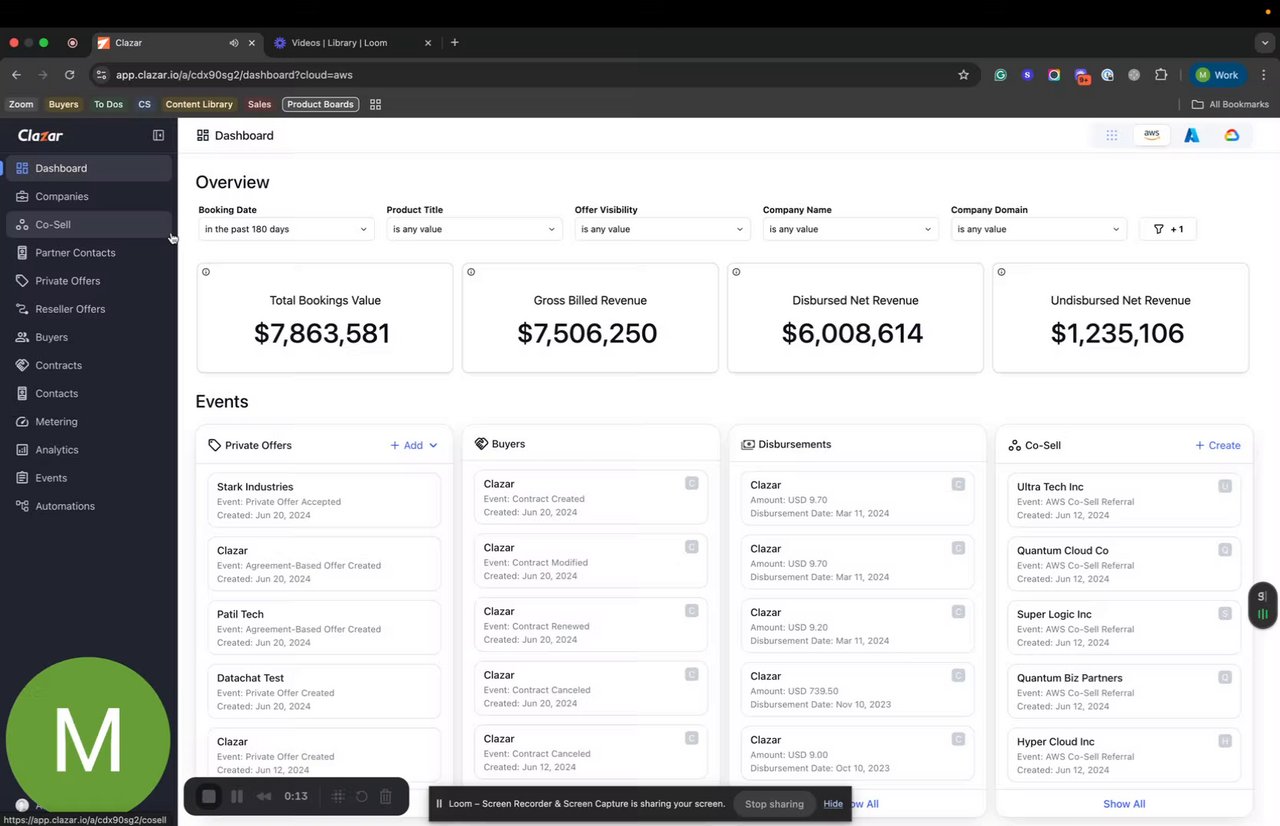This screenshot has width=1280, height=826.
Task: Open the Quantum Cloud Co co-sell event
Action: click(x=1124, y=564)
